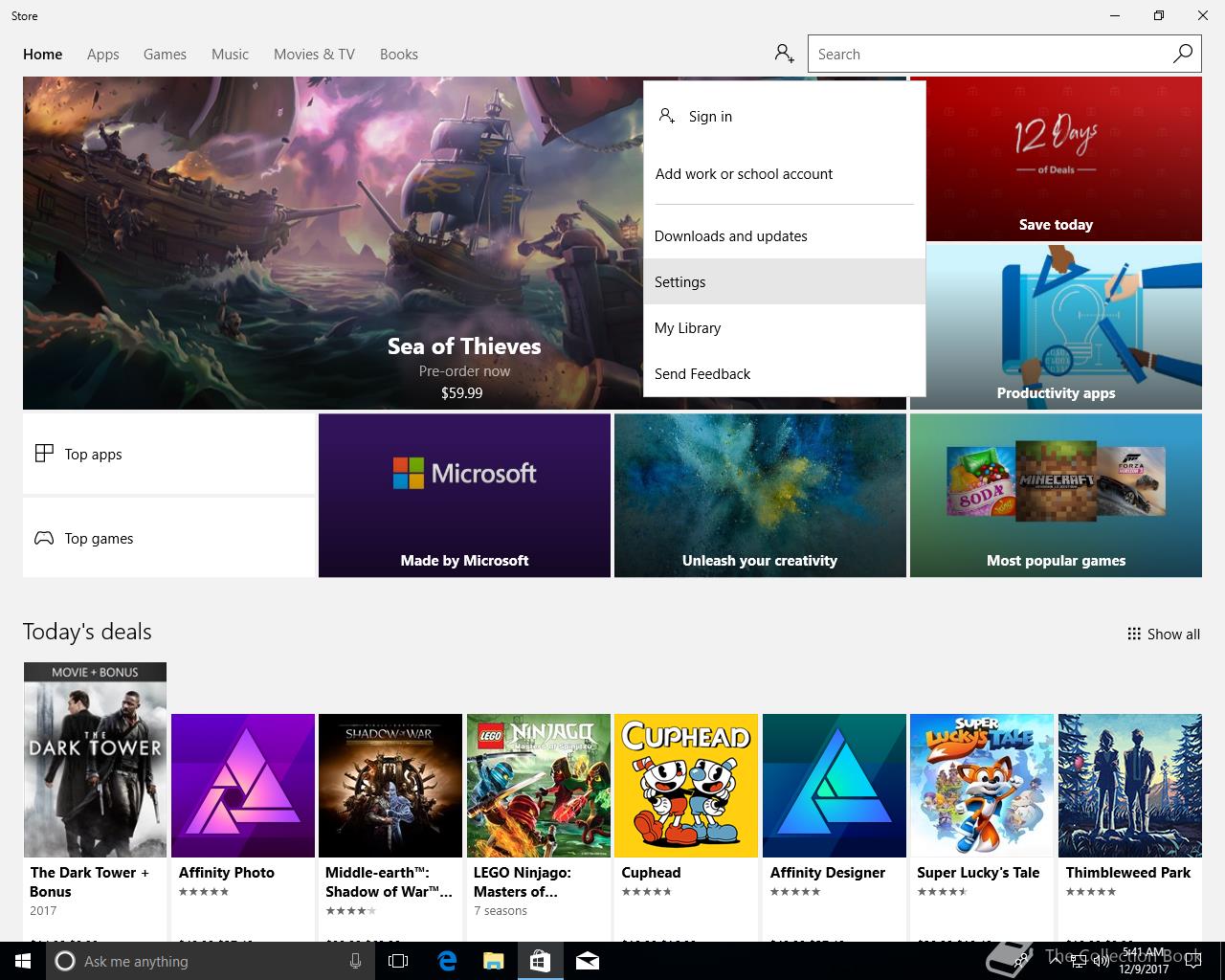The image size is (1225, 980).
Task: Click the Sign in person icon
Action: pyautogui.click(x=667, y=116)
